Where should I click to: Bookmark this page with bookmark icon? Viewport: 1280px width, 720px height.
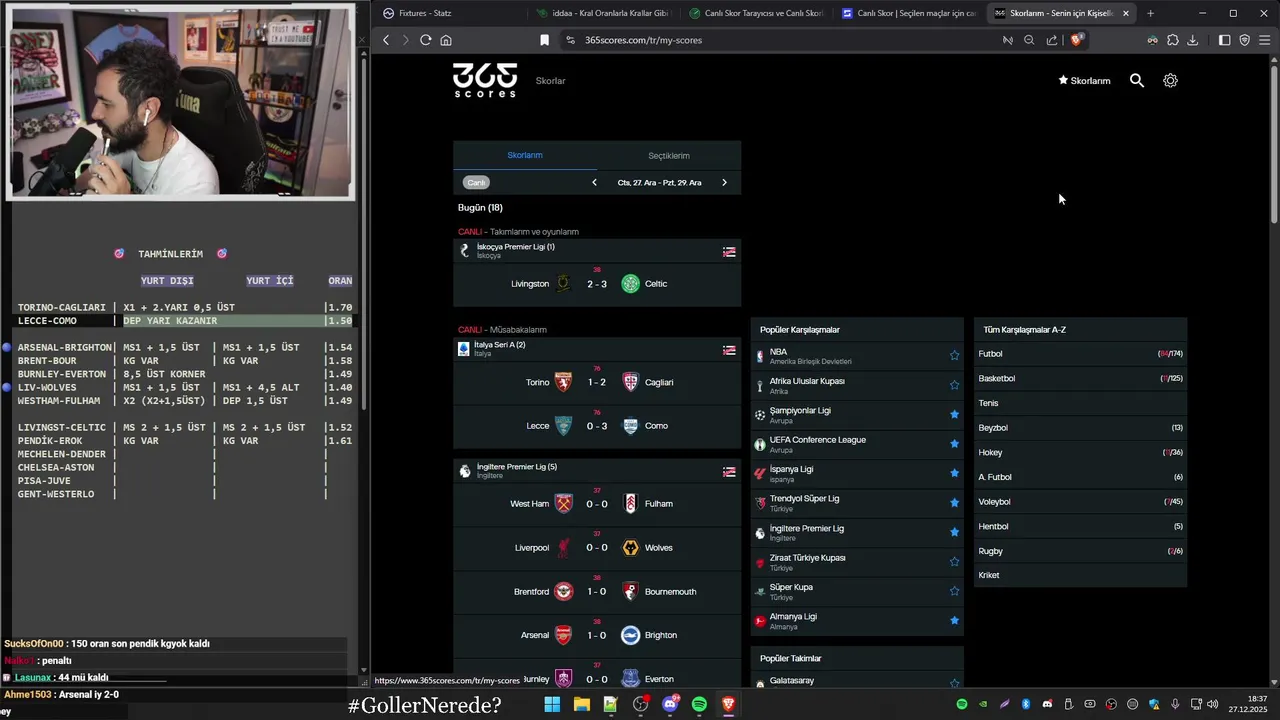pos(544,40)
